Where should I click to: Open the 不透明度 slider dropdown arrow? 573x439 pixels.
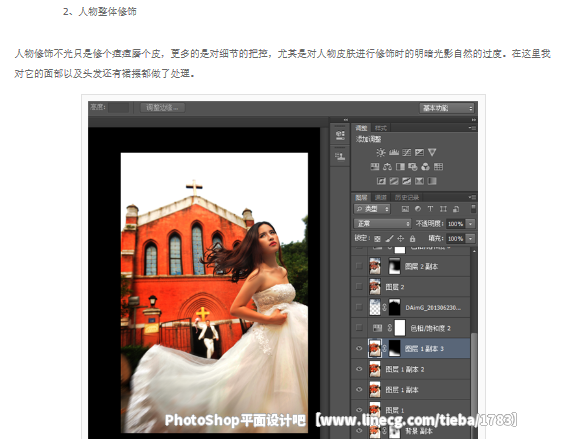point(471,224)
